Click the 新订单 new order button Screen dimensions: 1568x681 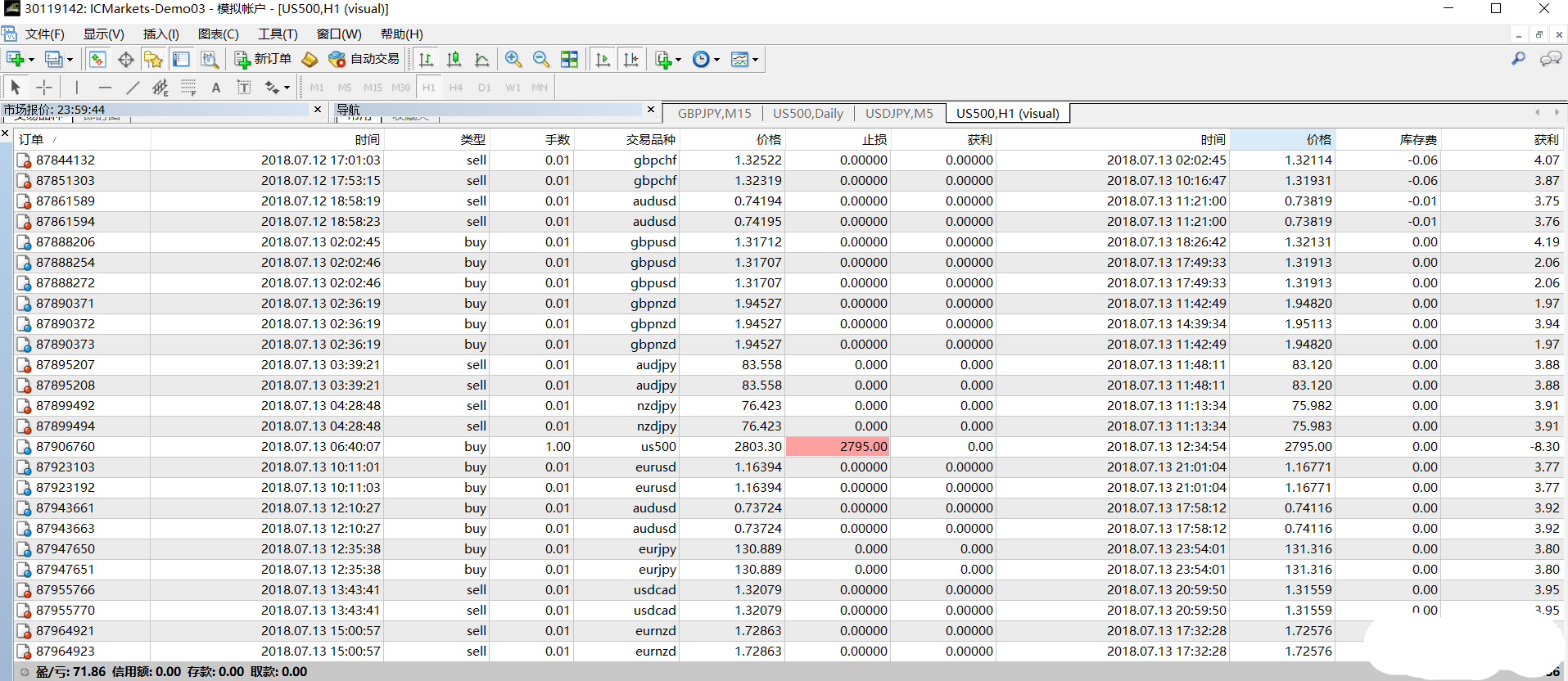click(263, 59)
